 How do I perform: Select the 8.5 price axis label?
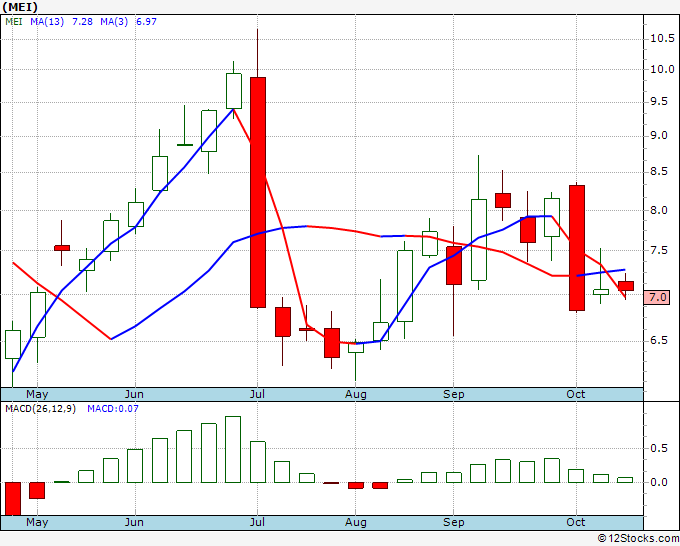coord(659,172)
